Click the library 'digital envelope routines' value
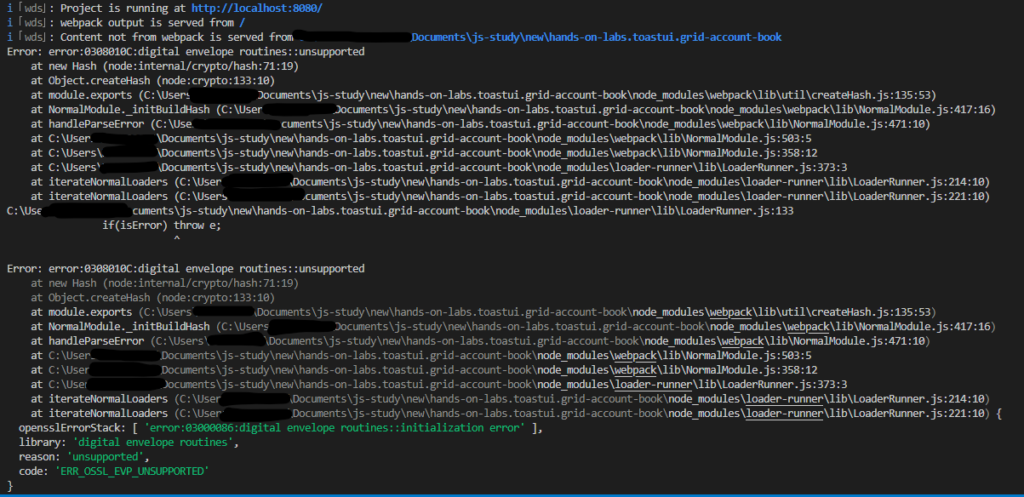The height and width of the screenshot is (497, 1024). [x=155, y=442]
